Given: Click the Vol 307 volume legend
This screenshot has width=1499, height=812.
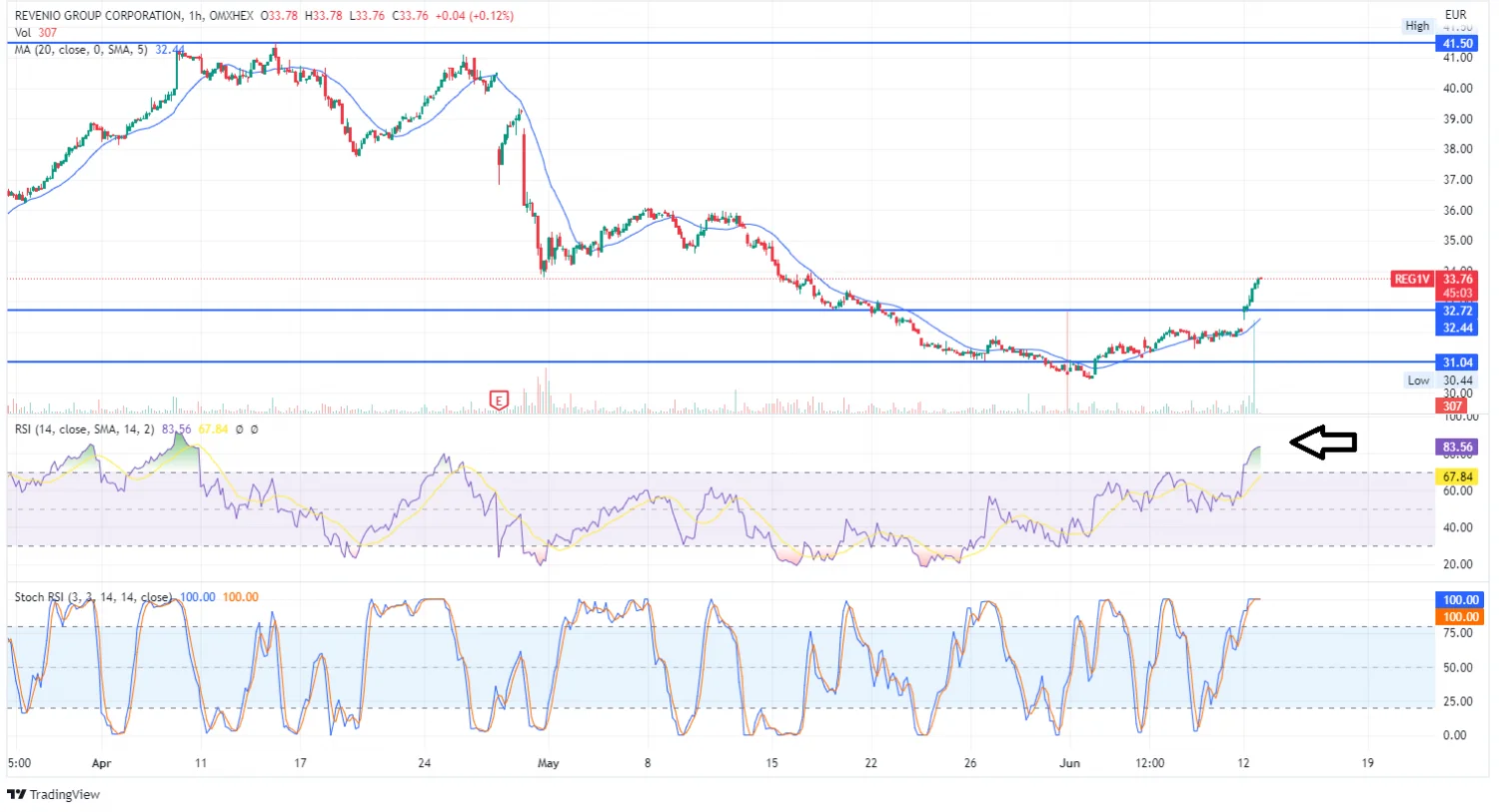Looking at the screenshot, I should (x=36, y=32).
